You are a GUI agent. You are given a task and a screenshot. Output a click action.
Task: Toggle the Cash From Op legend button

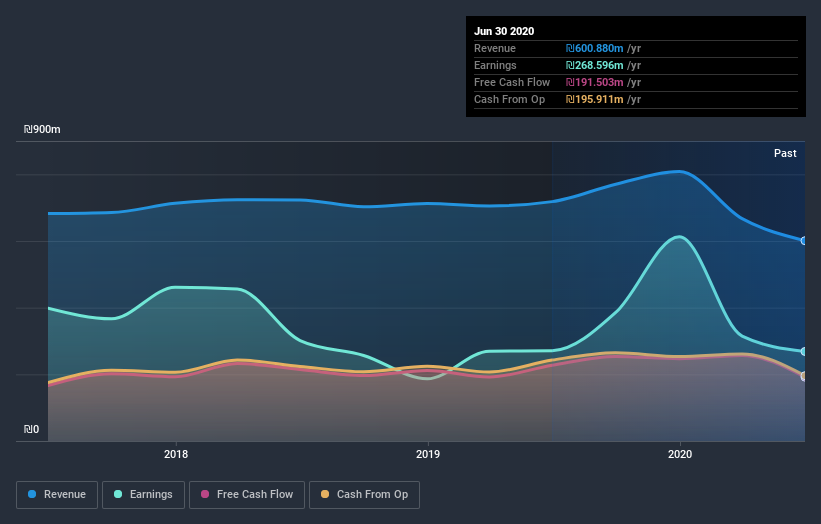(364, 495)
